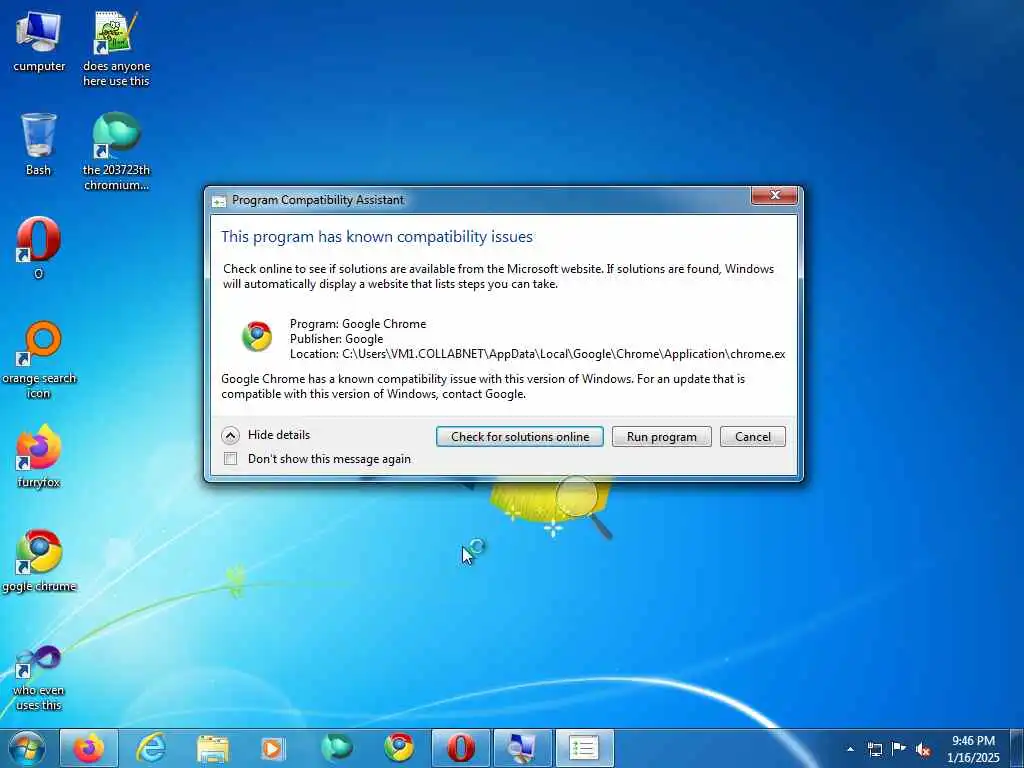
Task: Select the 'orange search icon' shortcut
Action: [39, 359]
